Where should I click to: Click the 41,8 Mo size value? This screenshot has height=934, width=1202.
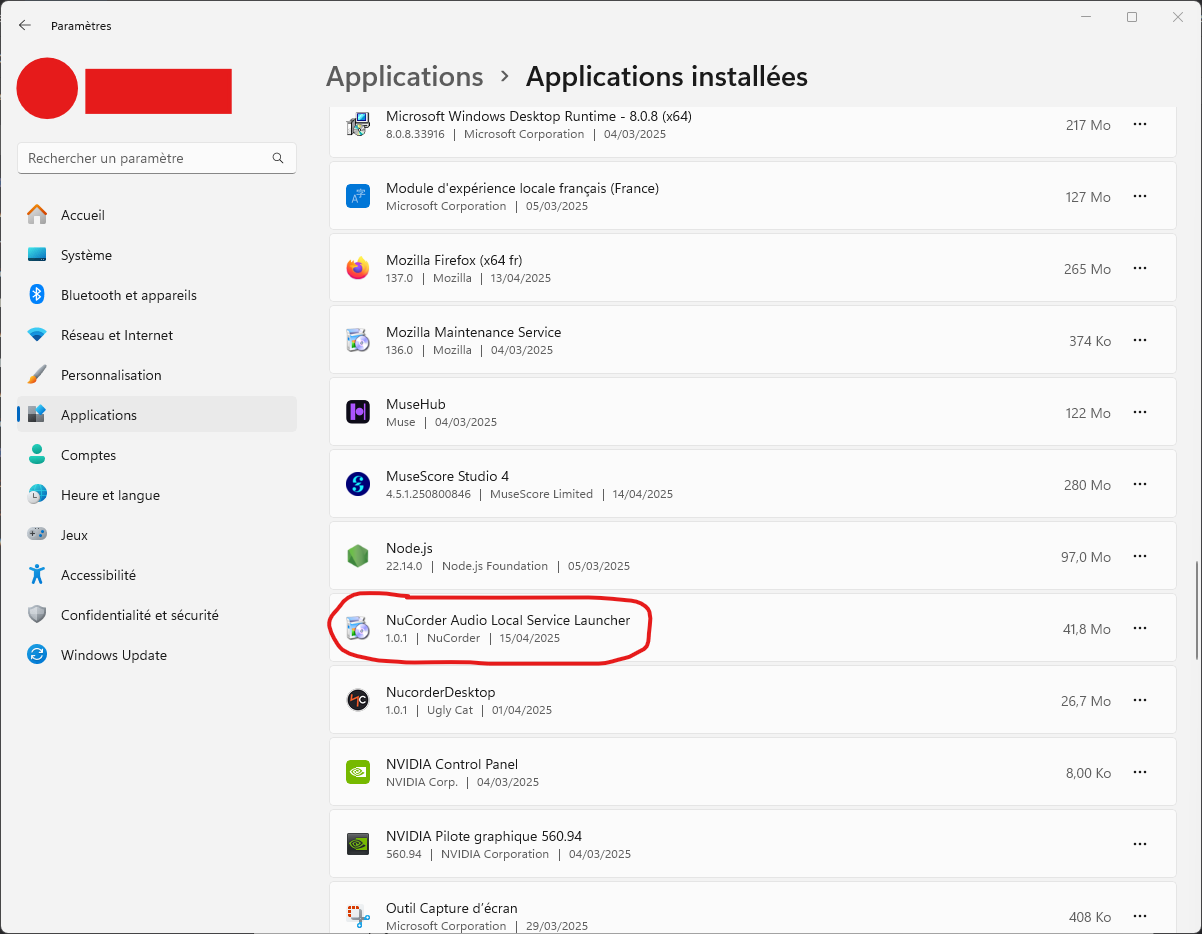(1087, 629)
